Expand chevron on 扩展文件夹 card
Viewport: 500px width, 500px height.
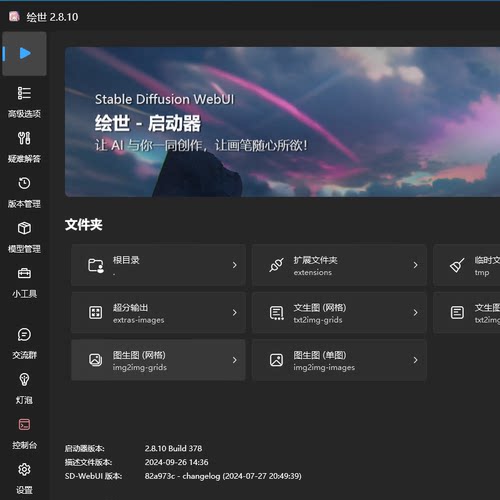[x=415, y=265]
